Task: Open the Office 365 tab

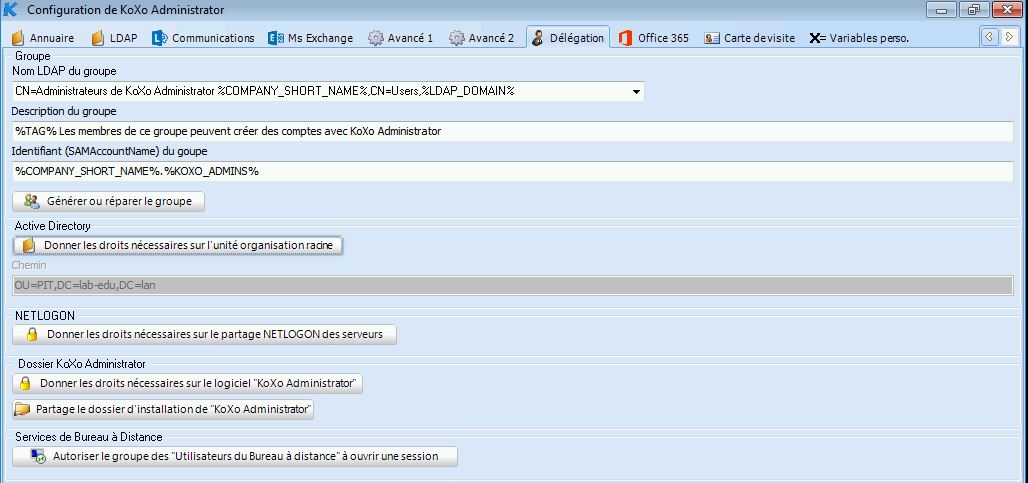Action: 654,38
